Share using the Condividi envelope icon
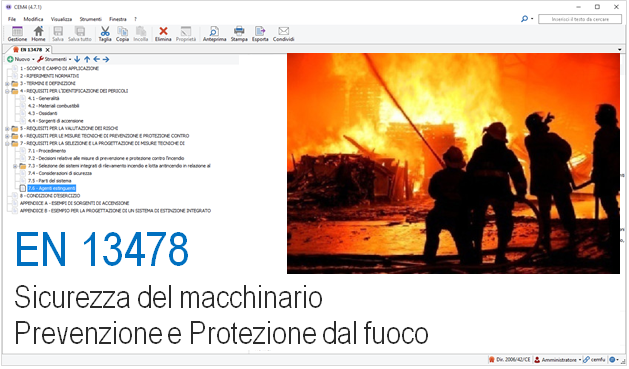The image size is (629, 369). pos(283,34)
